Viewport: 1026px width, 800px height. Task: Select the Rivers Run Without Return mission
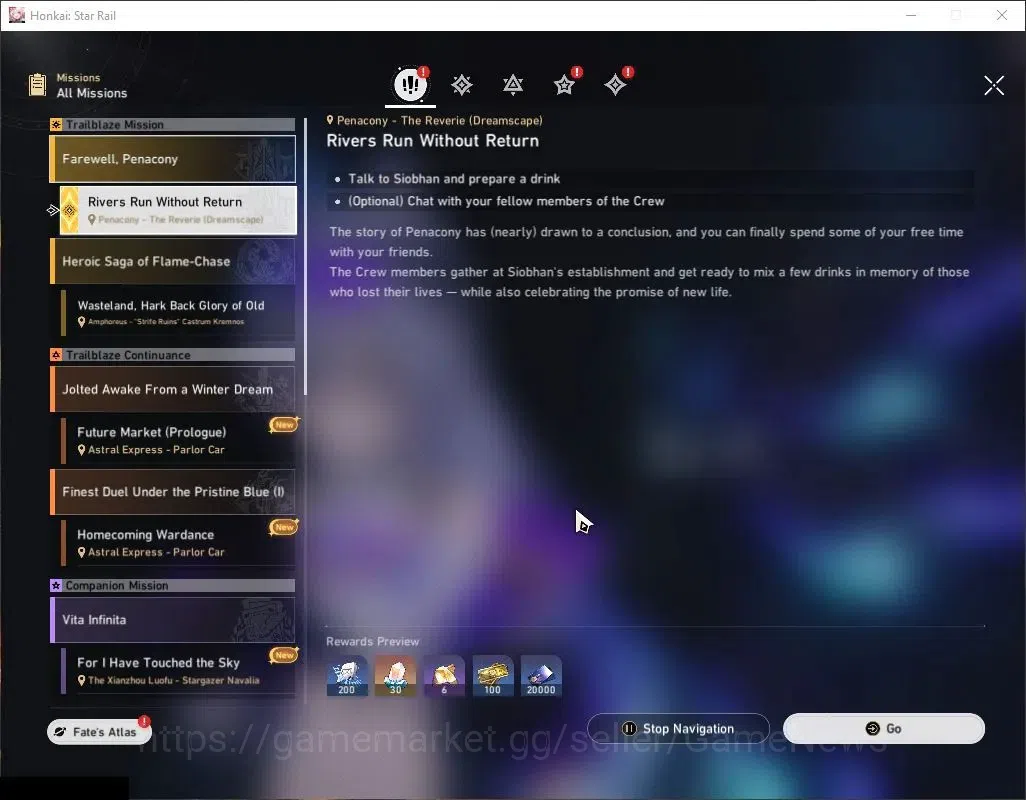click(178, 210)
